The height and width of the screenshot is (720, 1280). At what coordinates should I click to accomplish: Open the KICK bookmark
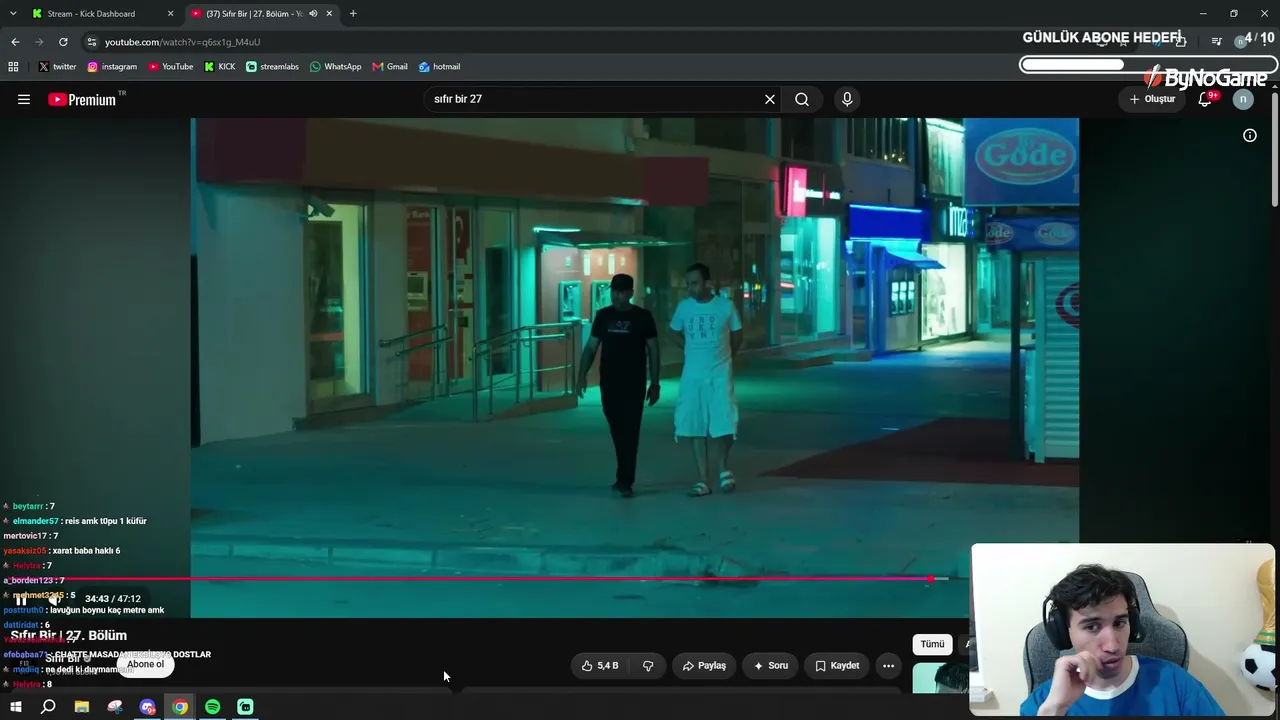tap(220, 67)
